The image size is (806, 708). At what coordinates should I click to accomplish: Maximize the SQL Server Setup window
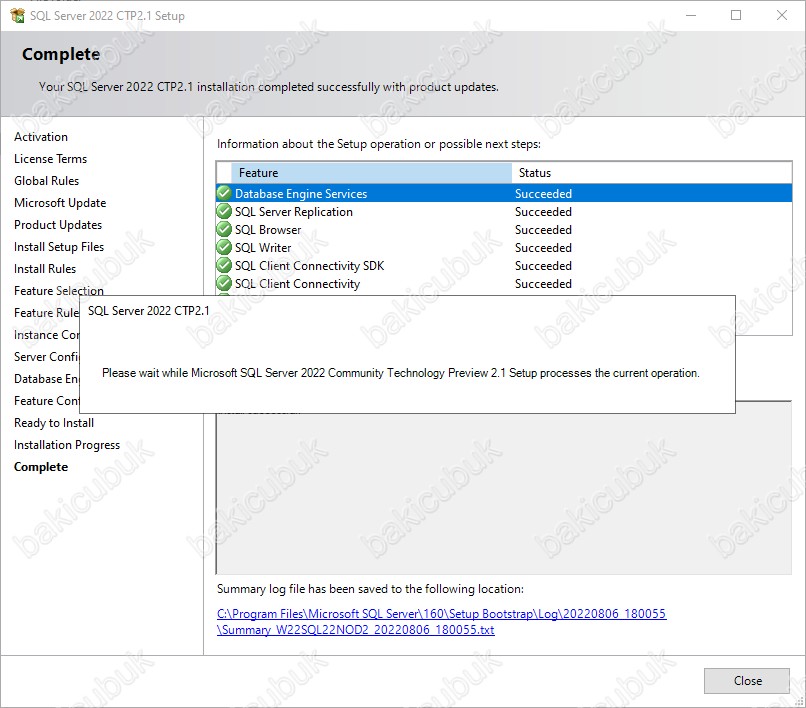pyautogui.click(x=736, y=15)
